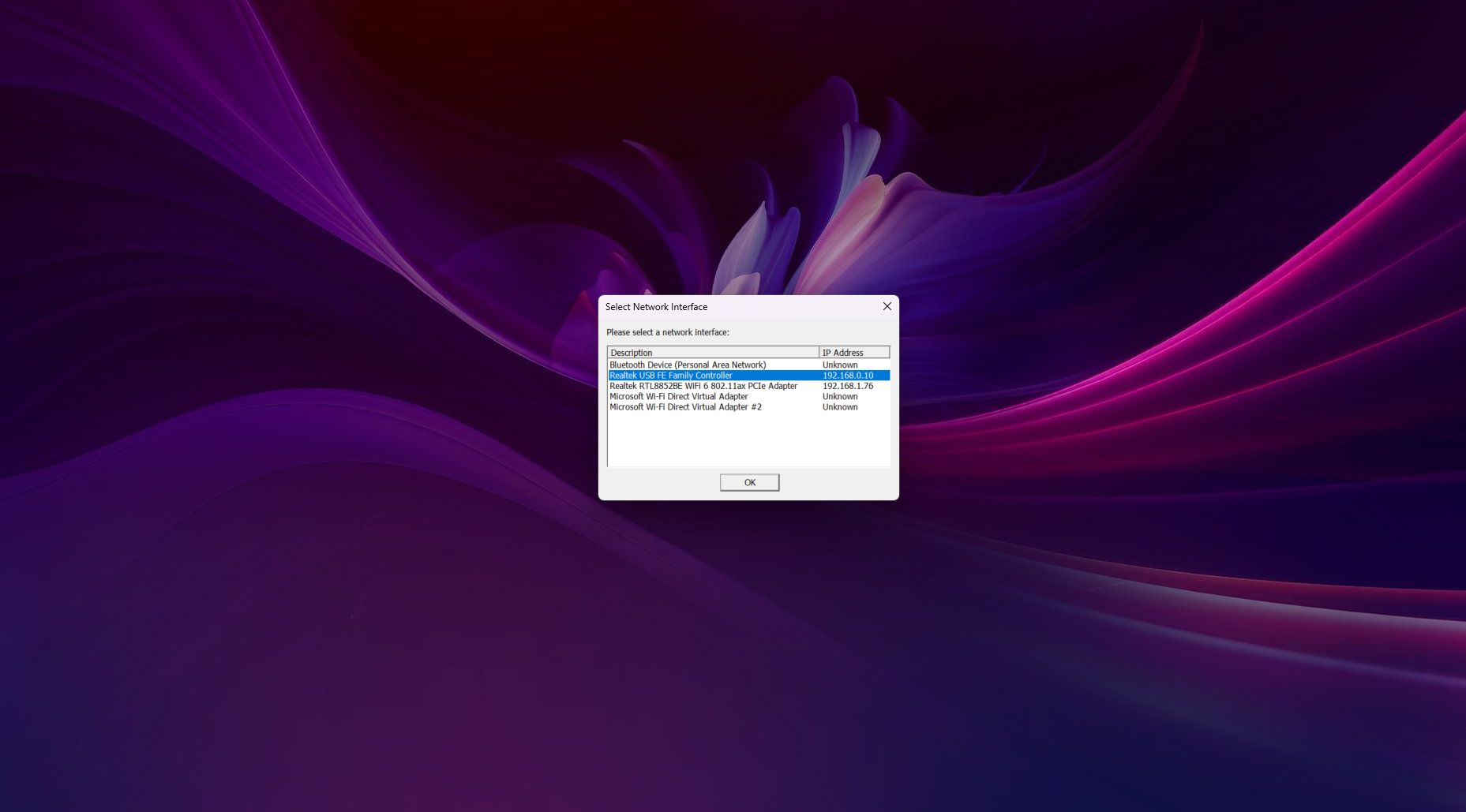
Task: Click Unknown IP in the Bluetooth Device row
Action: (839, 365)
